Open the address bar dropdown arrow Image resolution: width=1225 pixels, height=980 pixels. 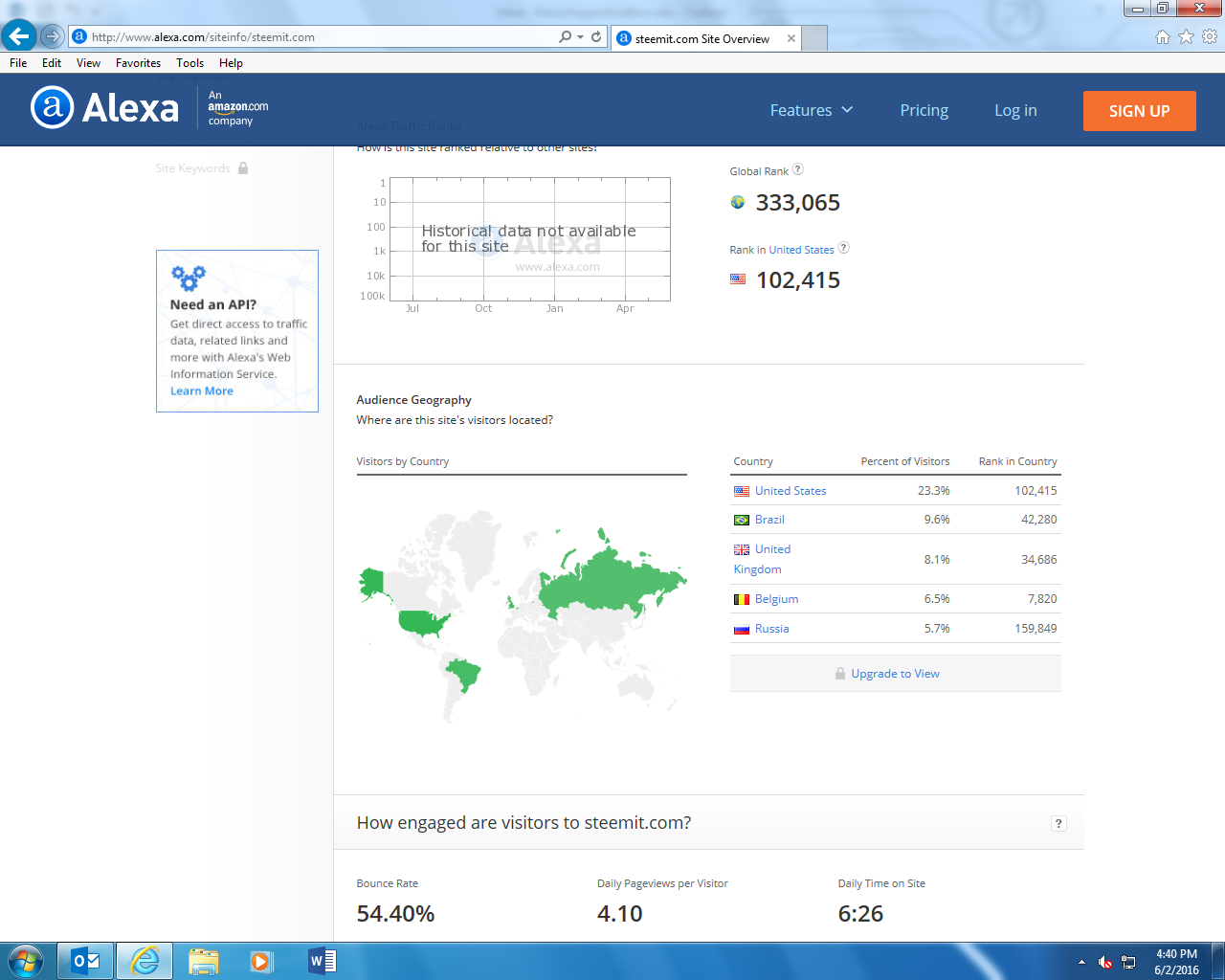(x=580, y=36)
